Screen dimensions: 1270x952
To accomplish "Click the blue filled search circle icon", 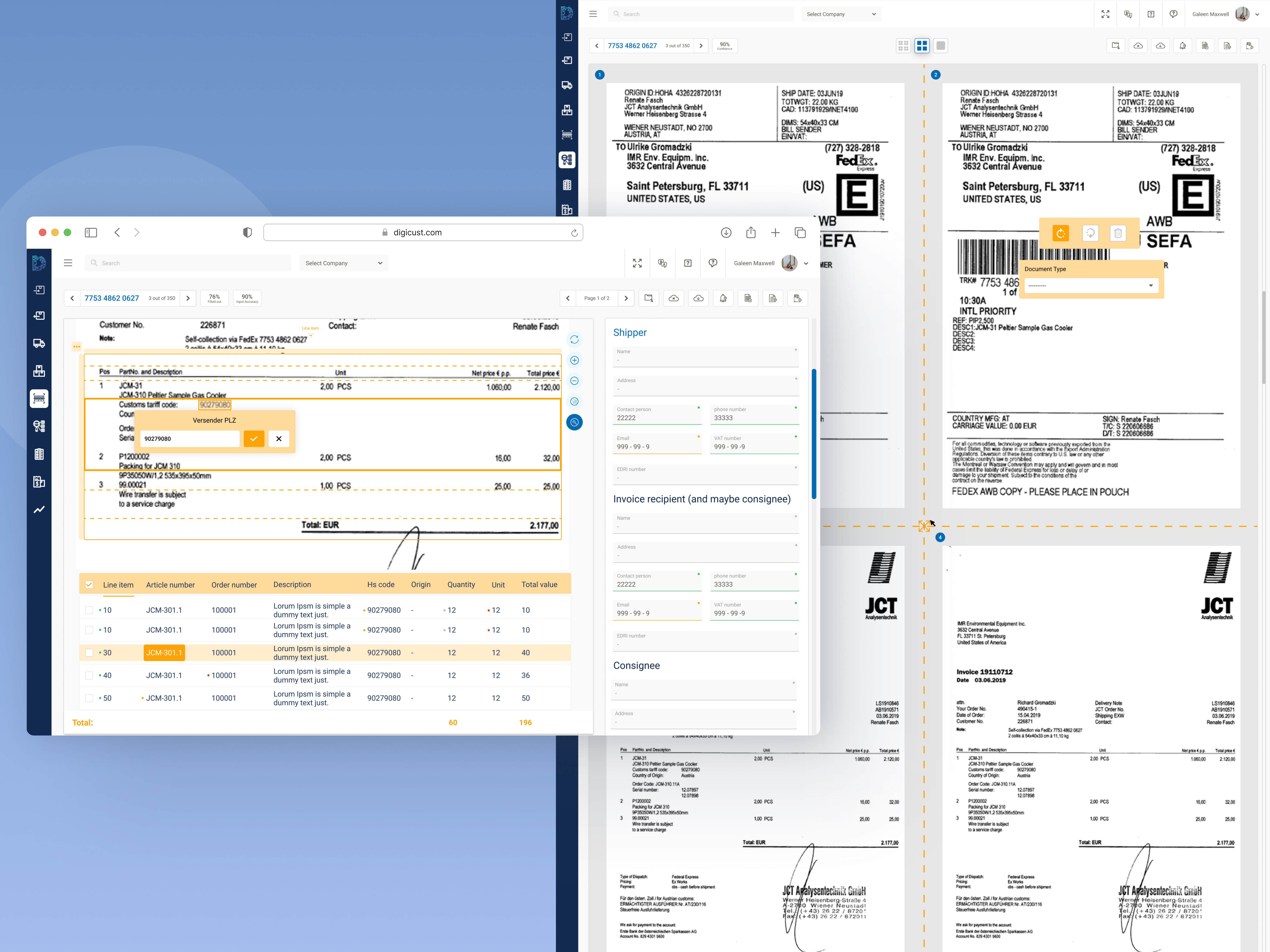I will coord(574,422).
